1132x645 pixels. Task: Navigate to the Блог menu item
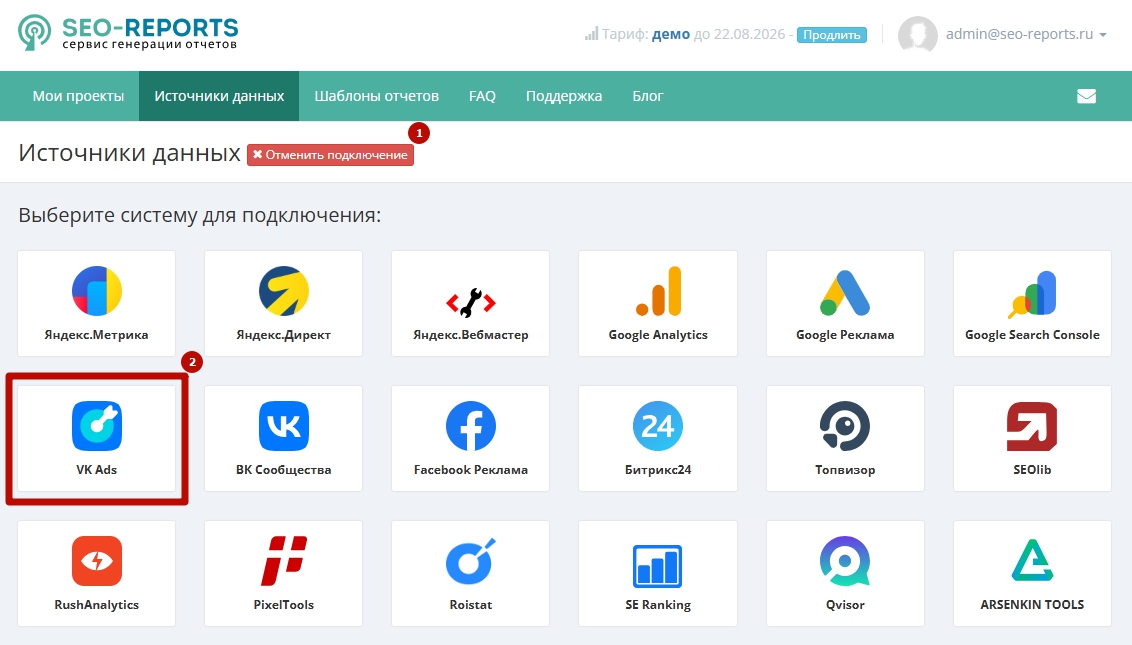tap(648, 96)
